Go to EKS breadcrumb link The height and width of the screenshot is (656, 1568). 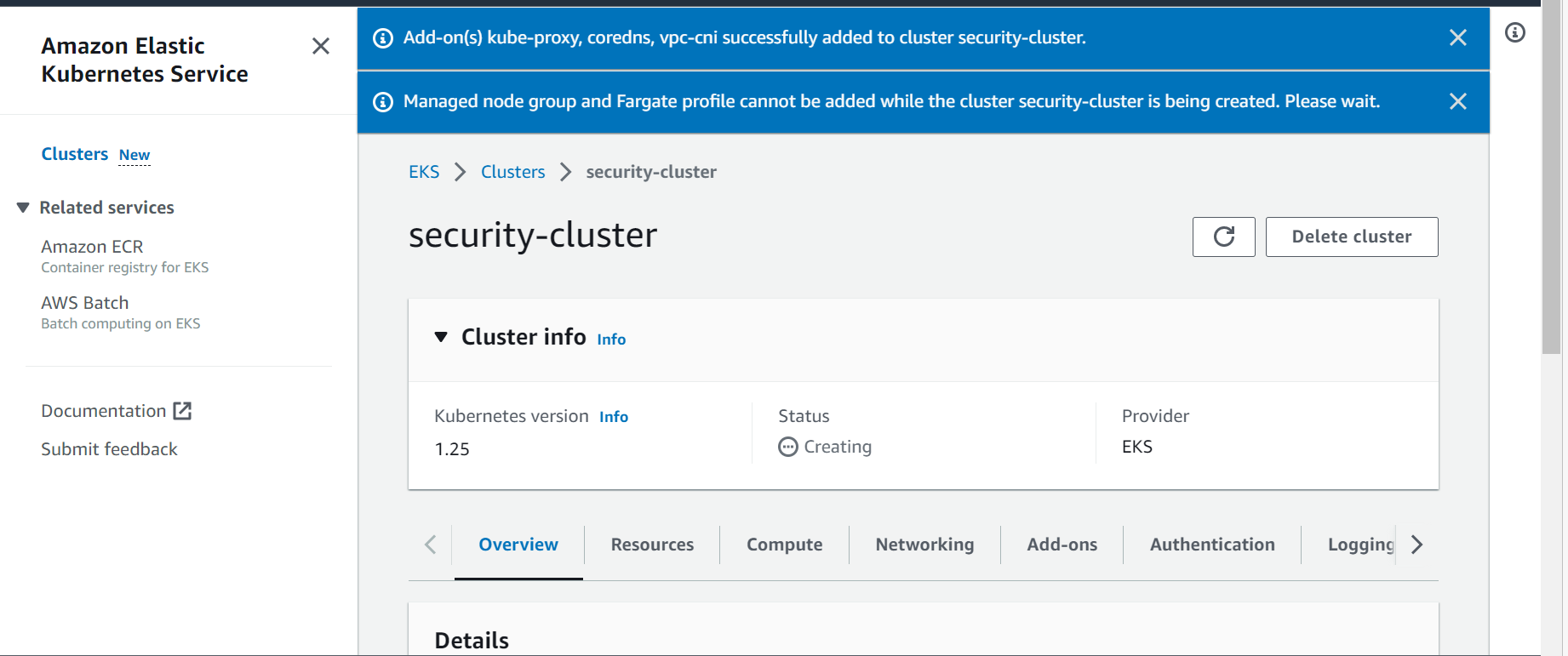coord(424,172)
